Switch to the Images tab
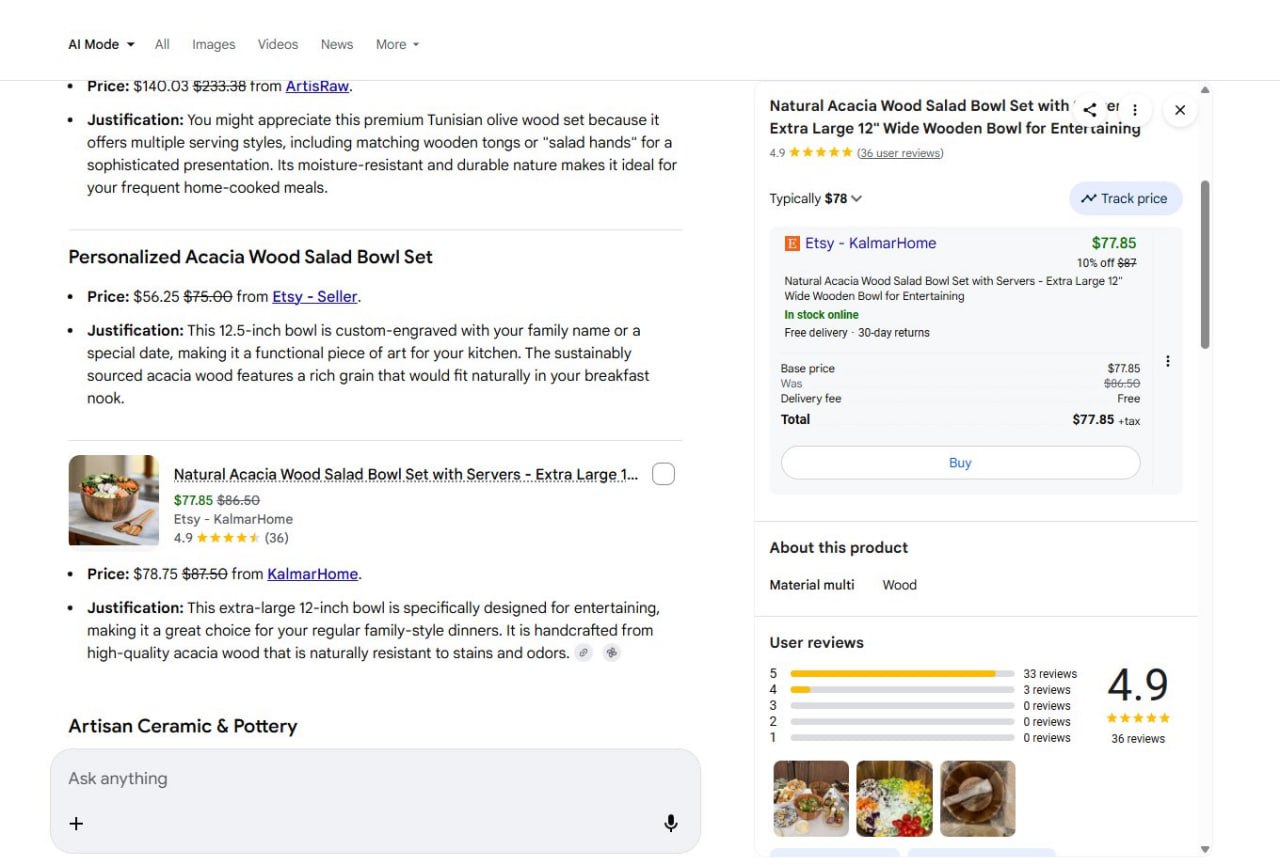1280x865 pixels. 213,44
